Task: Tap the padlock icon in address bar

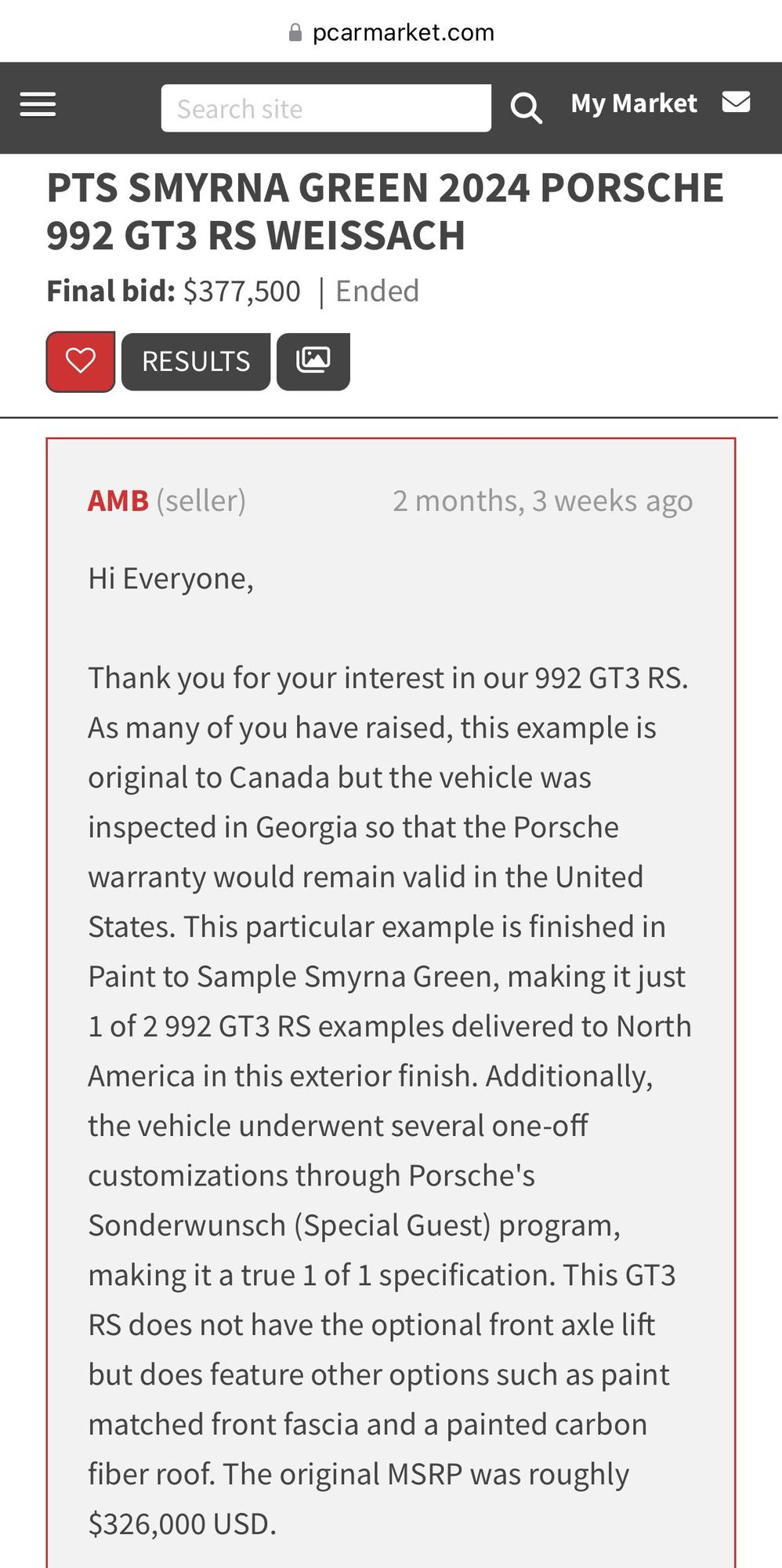Action: (x=295, y=32)
